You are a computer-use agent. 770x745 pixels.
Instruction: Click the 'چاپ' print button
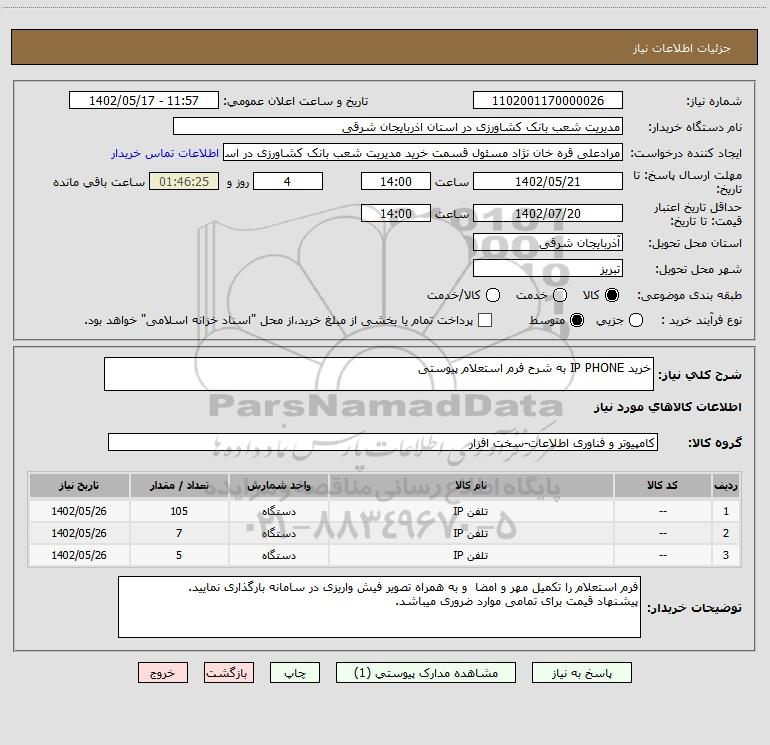[x=295, y=673]
